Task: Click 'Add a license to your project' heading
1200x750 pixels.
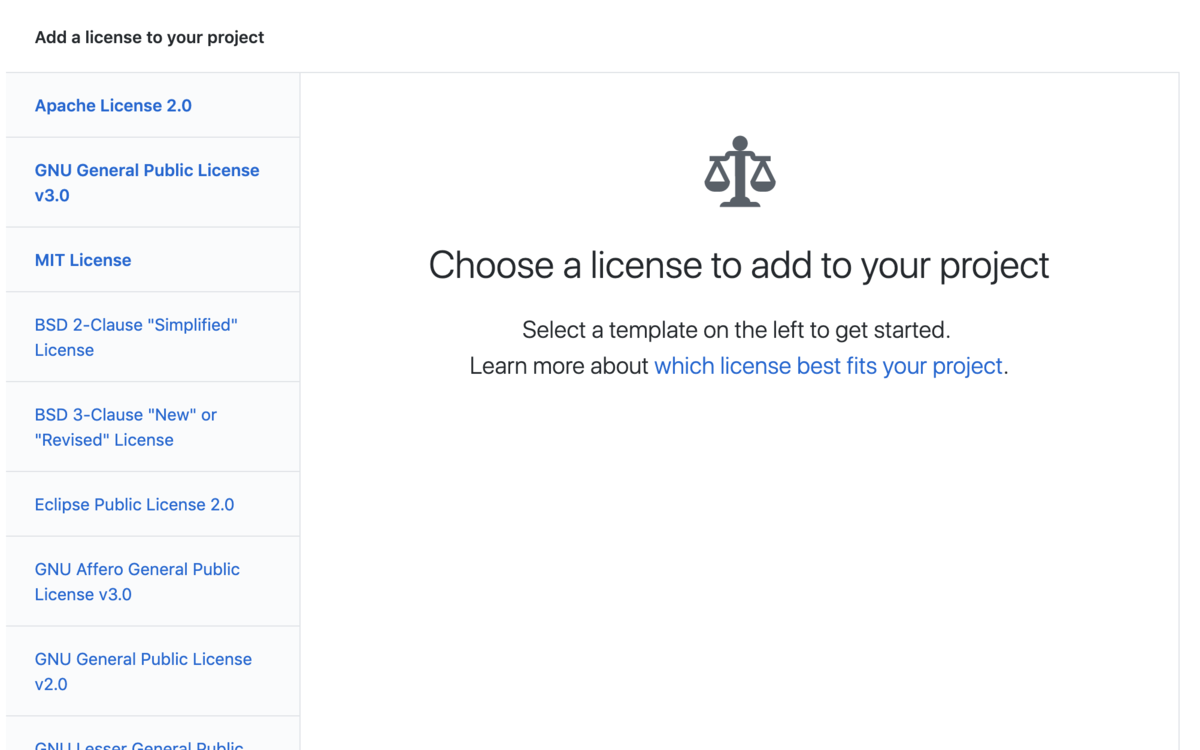Action: (149, 37)
